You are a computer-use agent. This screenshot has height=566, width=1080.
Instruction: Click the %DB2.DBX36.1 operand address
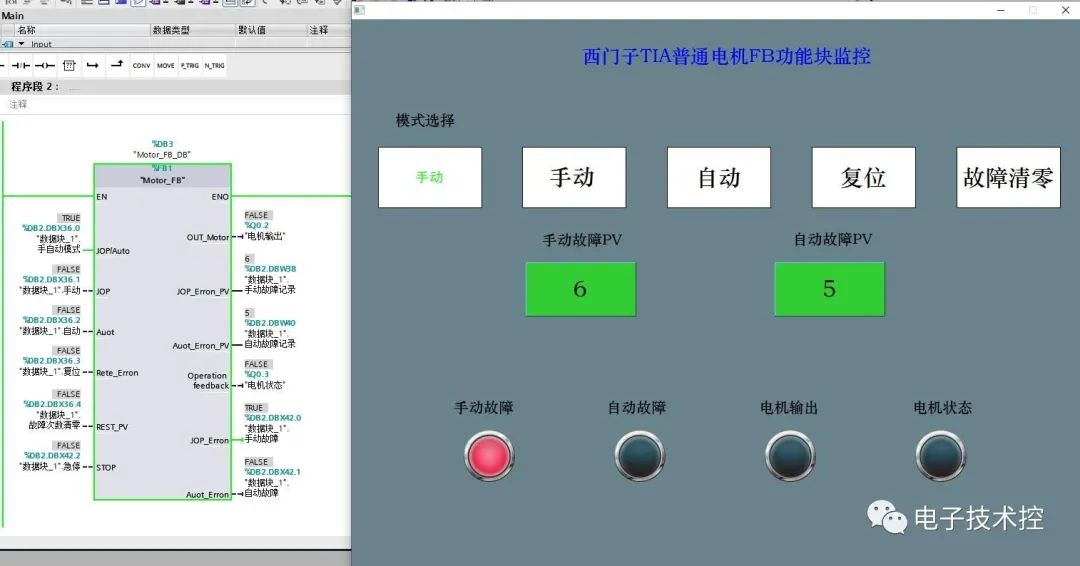tap(51, 280)
